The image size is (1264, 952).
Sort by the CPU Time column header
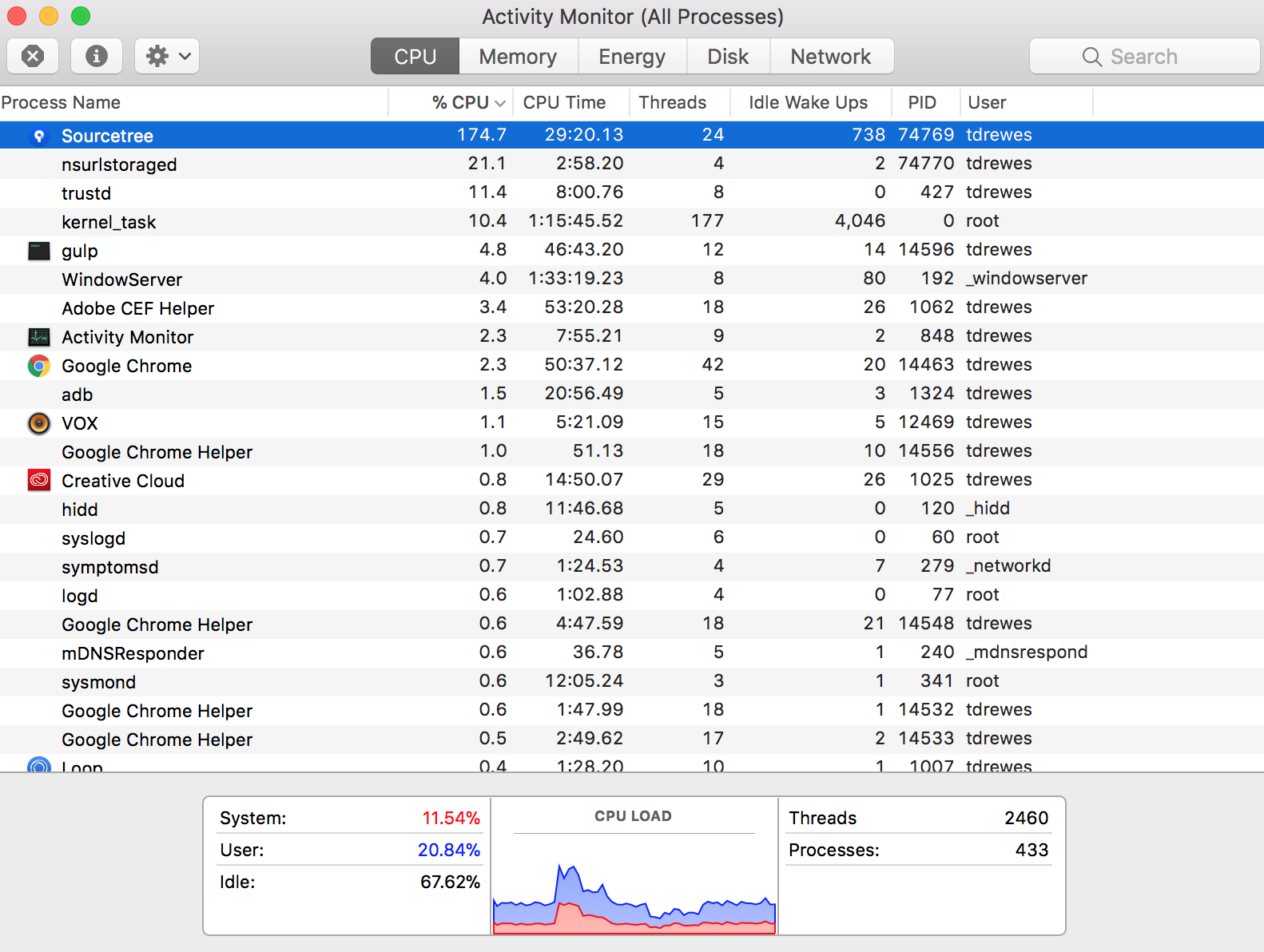click(570, 102)
